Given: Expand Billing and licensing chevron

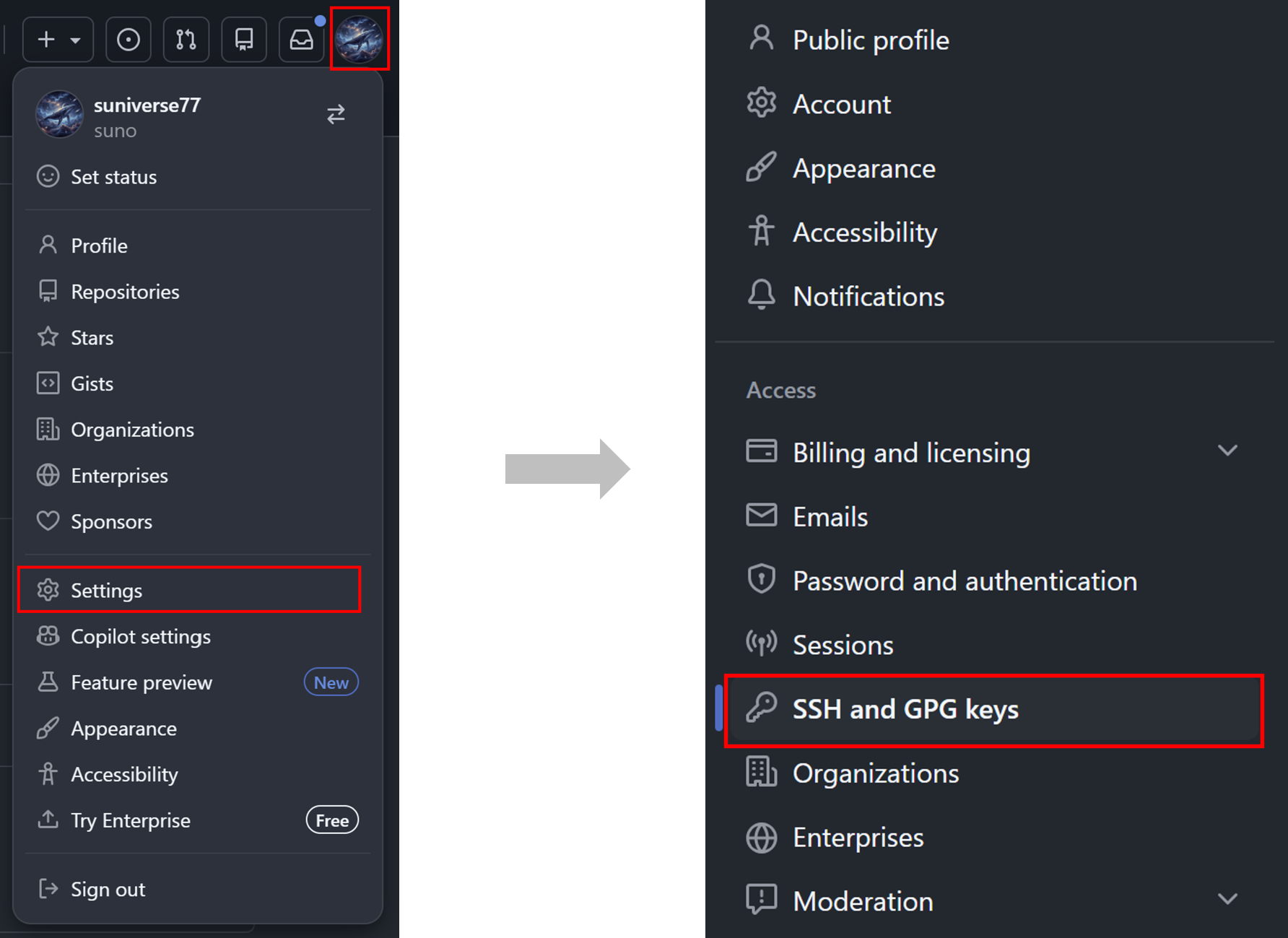Looking at the screenshot, I should pos(1227,451).
